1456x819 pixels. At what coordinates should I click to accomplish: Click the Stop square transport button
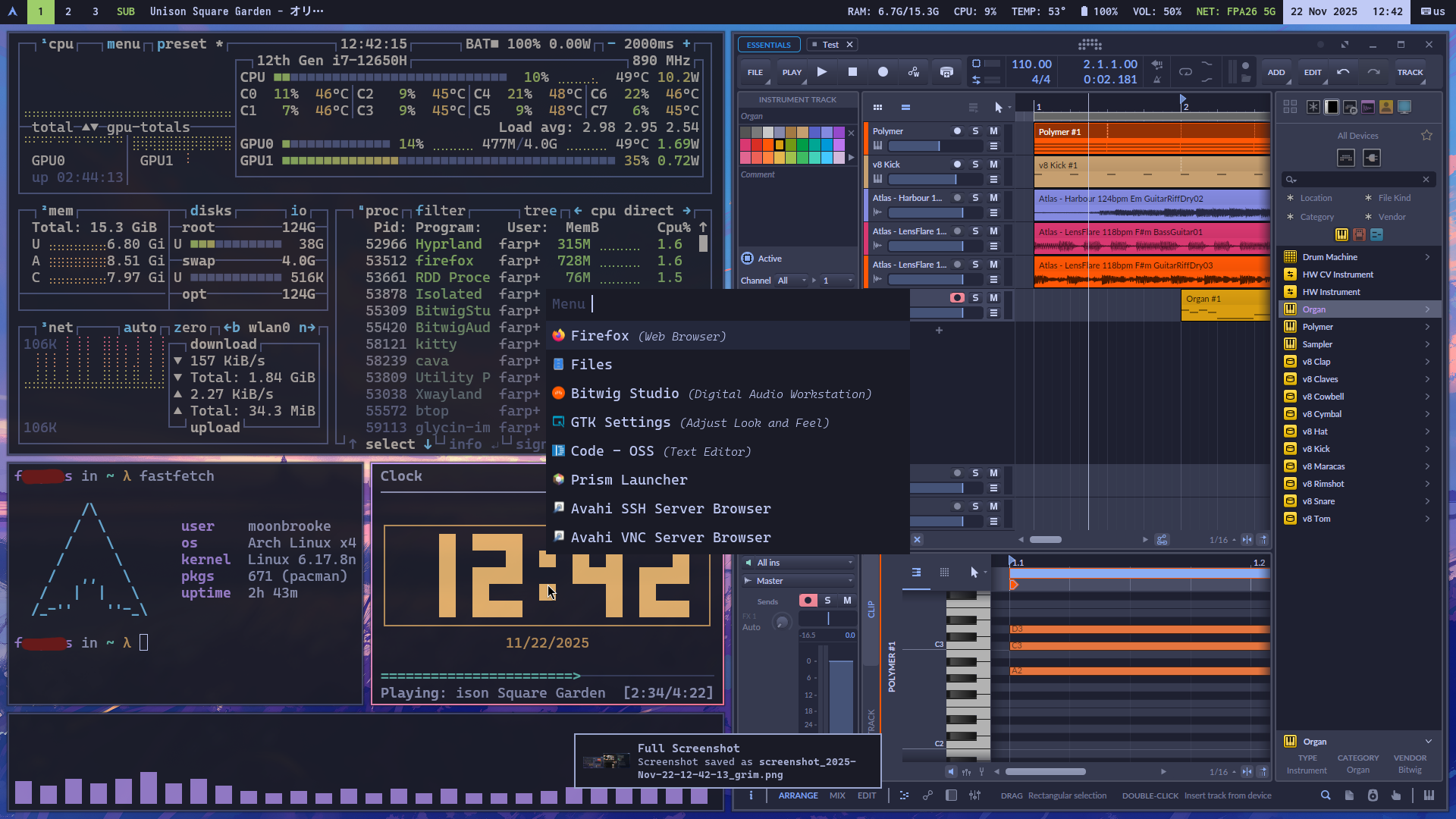[x=852, y=72]
